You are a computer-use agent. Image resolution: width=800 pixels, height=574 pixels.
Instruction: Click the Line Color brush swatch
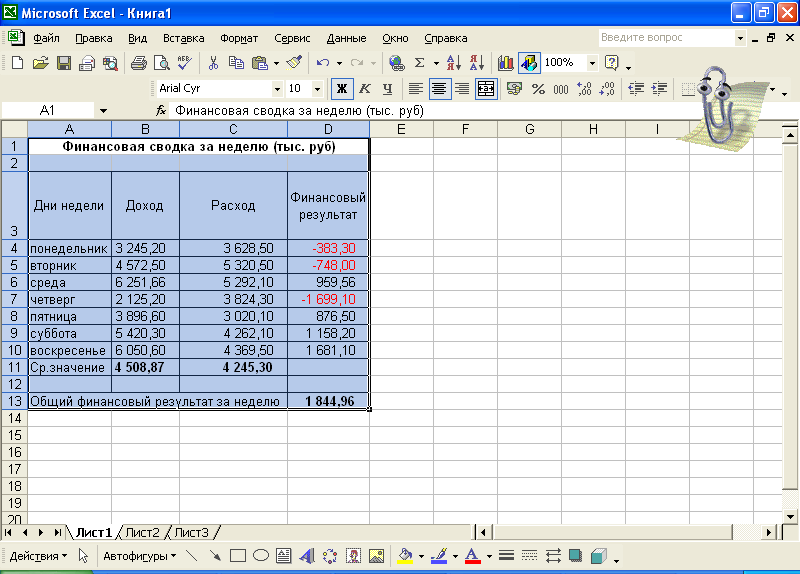pyautogui.click(x=439, y=556)
